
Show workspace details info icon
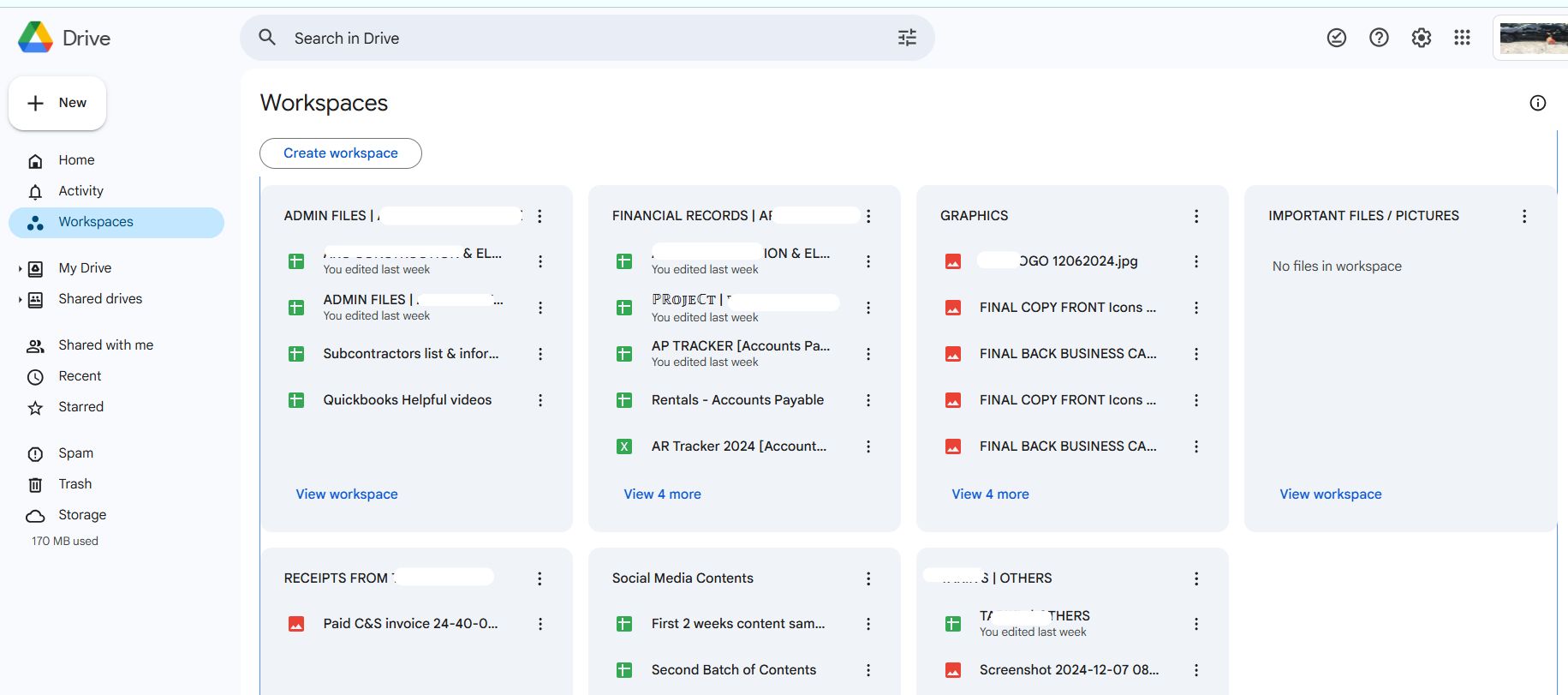tap(1538, 103)
